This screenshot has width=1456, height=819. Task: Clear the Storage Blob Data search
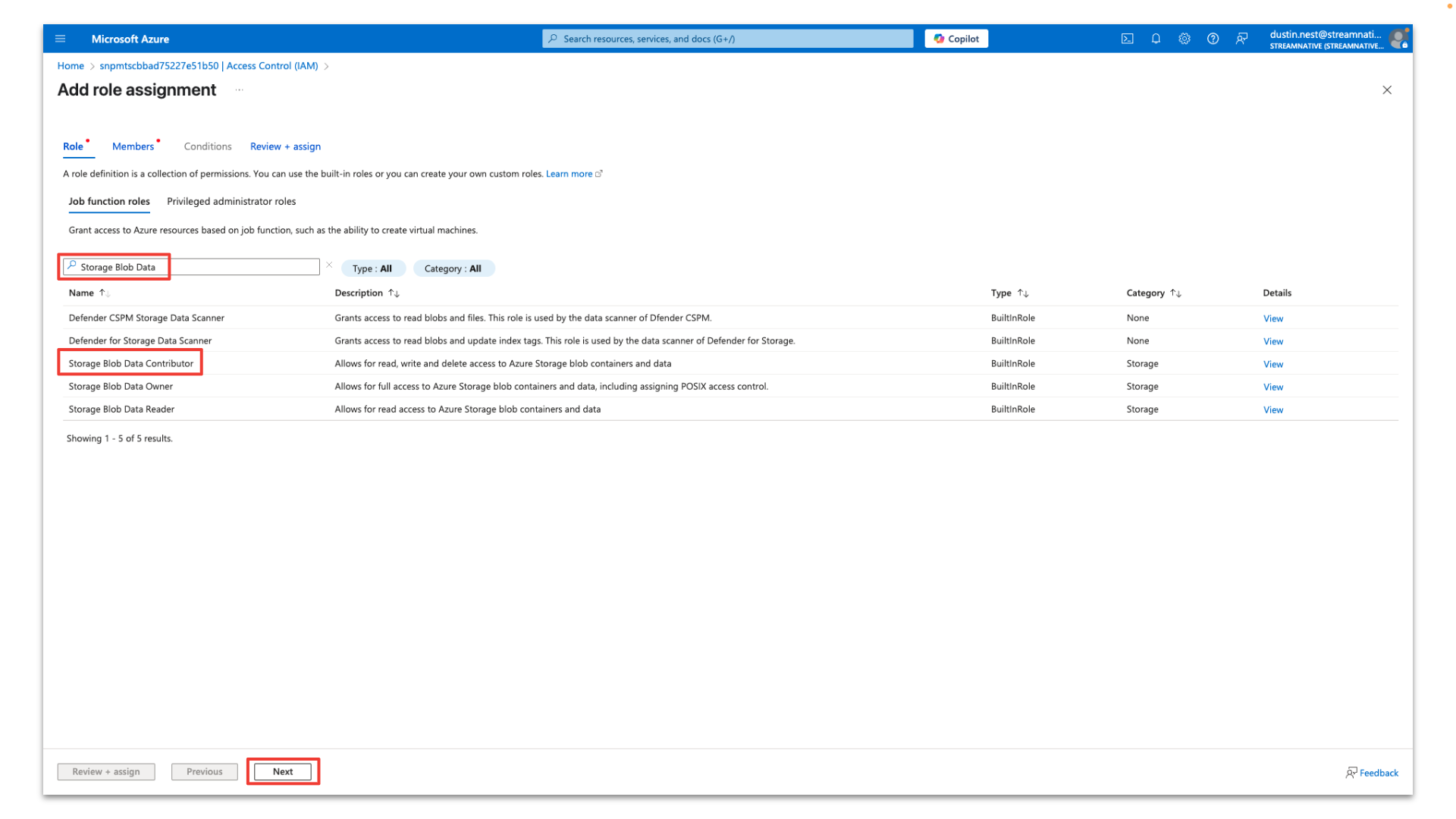[x=329, y=265]
